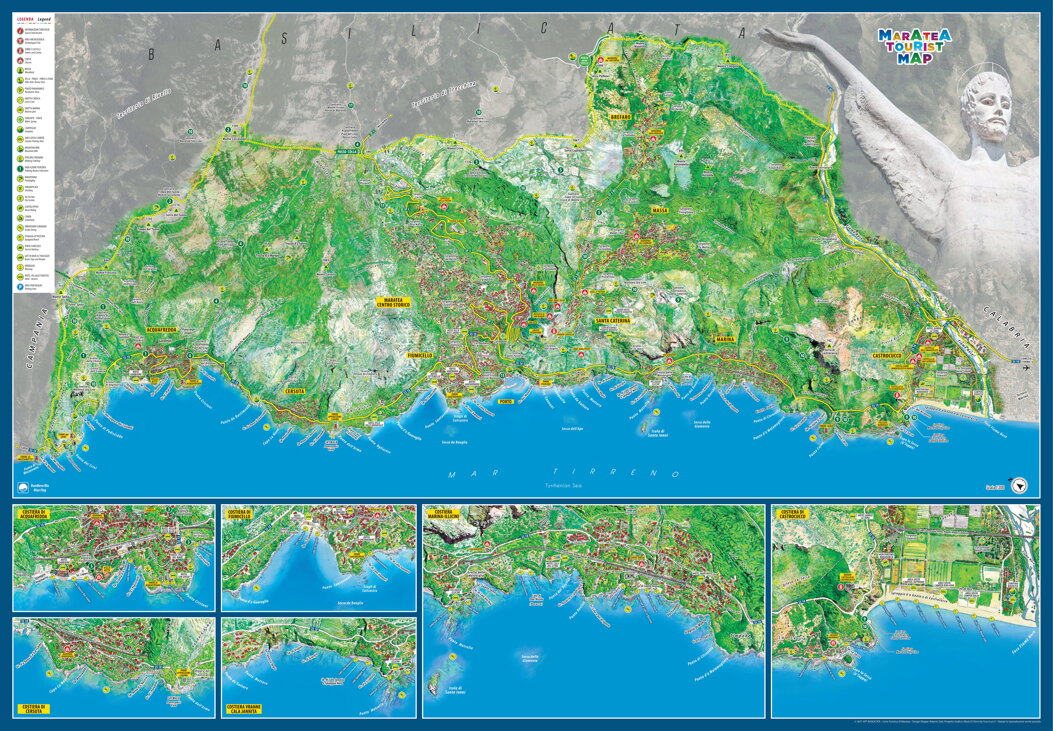
Task: View the Costiera di Cersuta inset map
Action: coord(113,667)
